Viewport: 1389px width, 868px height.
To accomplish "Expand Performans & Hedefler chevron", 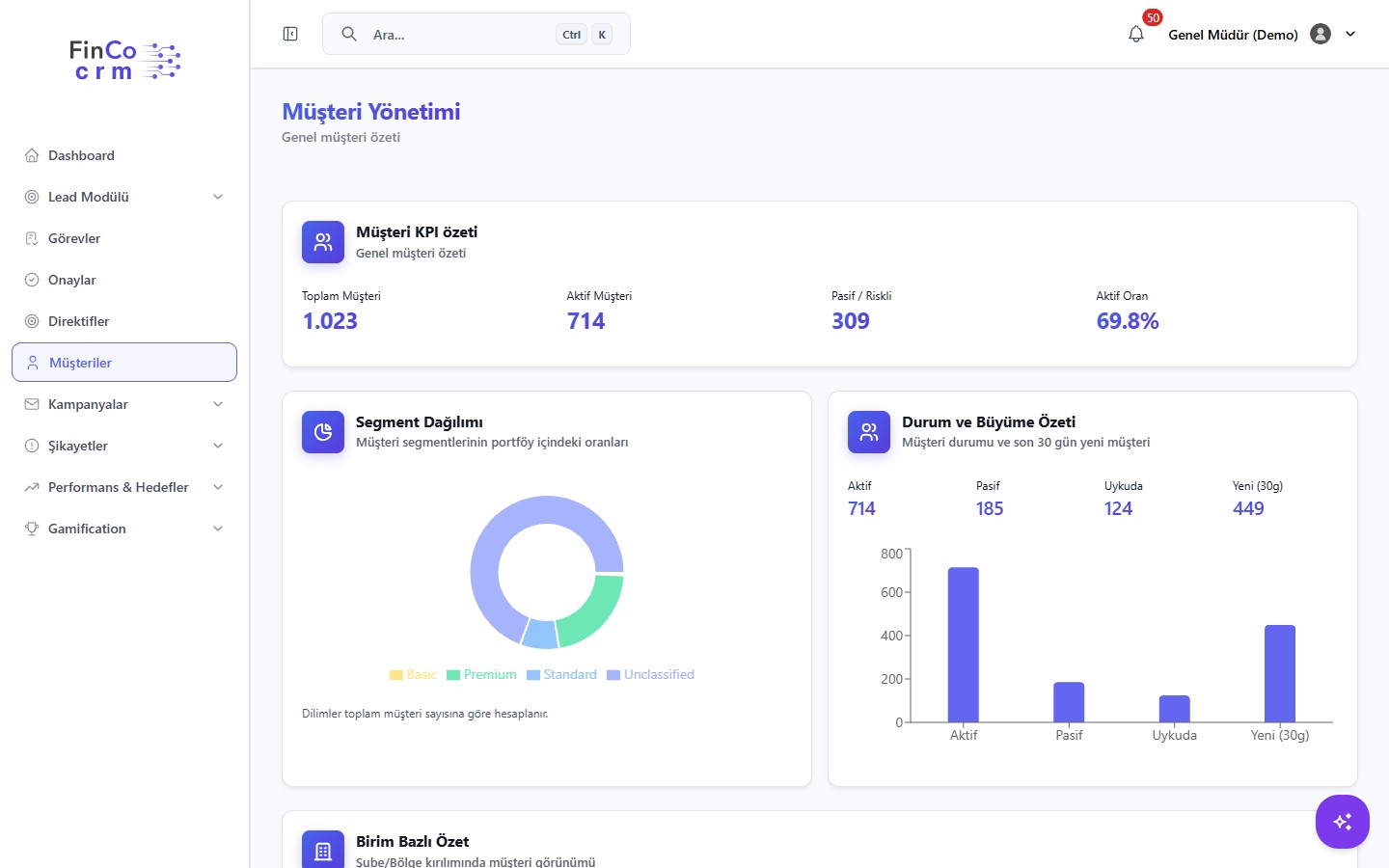I will (x=218, y=487).
